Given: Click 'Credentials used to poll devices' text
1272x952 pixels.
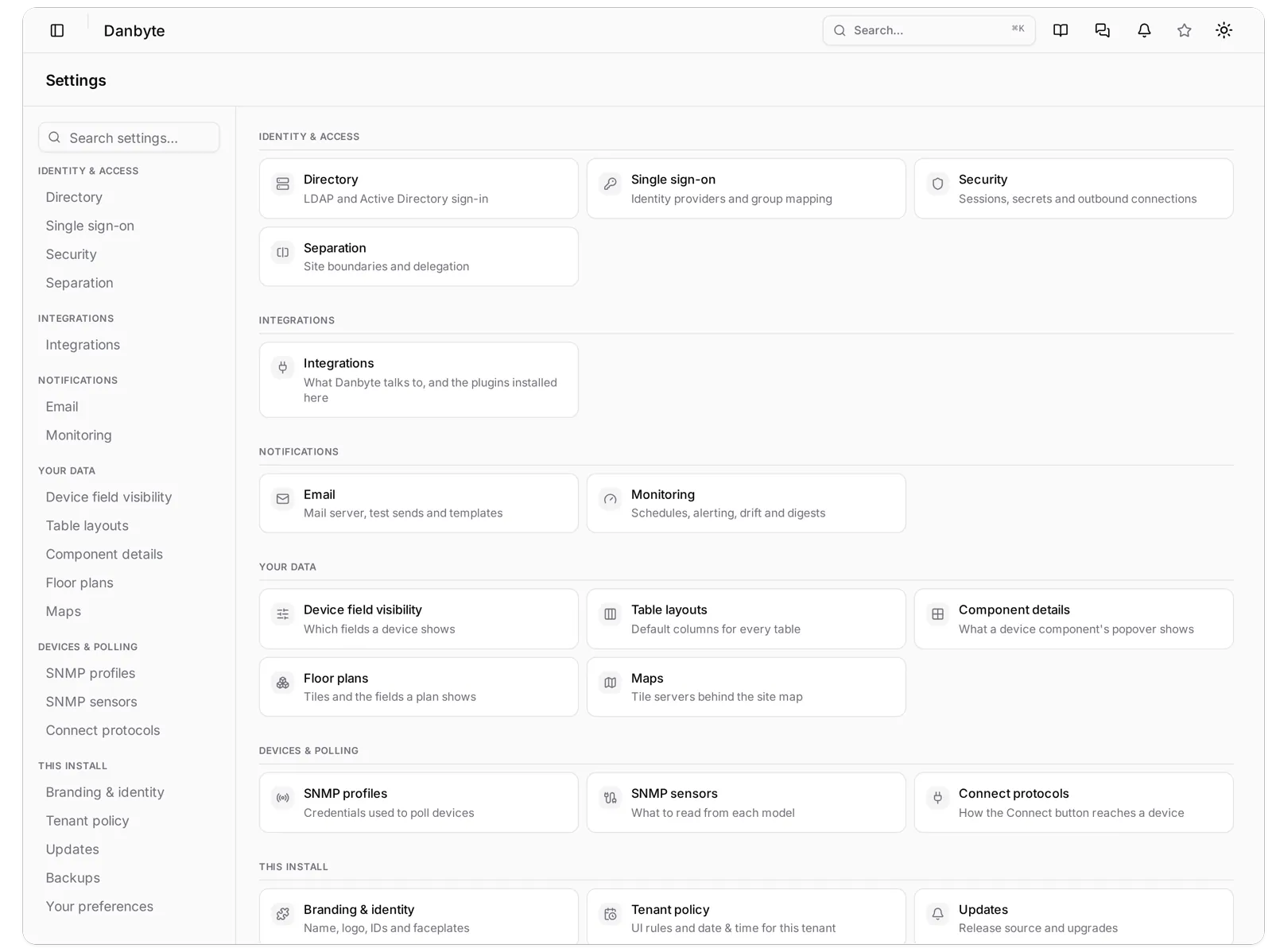Looking at the screenshot, I should click(x=389, y=812).
